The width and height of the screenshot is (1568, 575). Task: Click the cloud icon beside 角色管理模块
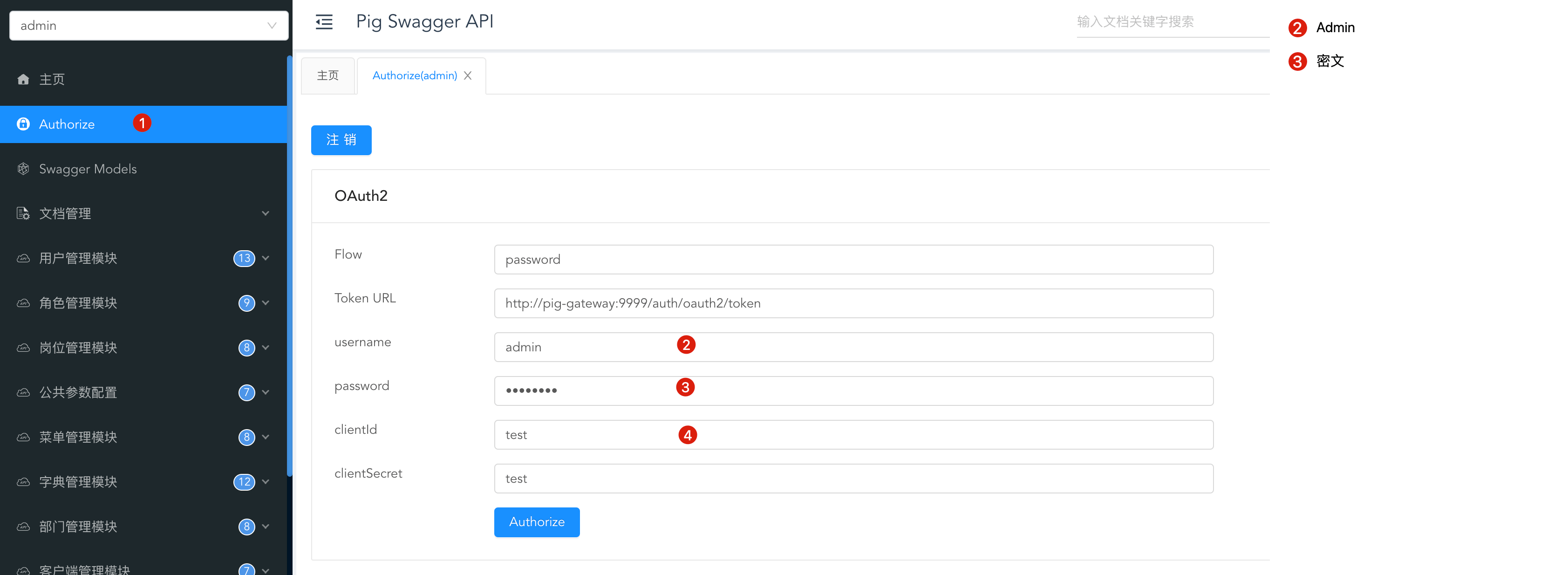(23, 303)
